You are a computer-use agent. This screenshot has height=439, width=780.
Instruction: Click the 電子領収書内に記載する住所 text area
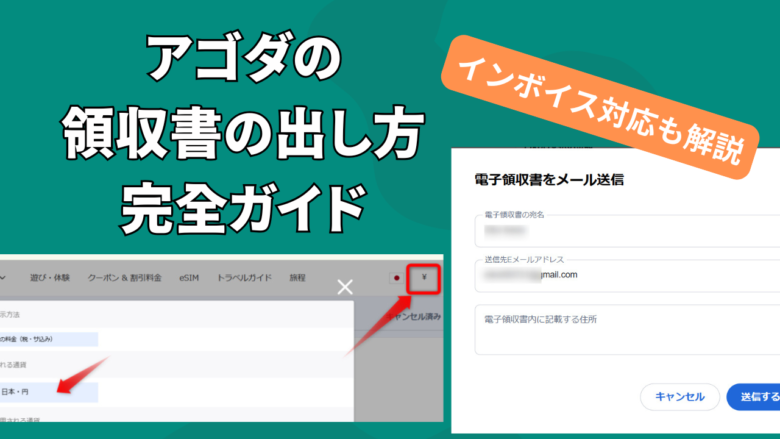coord(627,330)
